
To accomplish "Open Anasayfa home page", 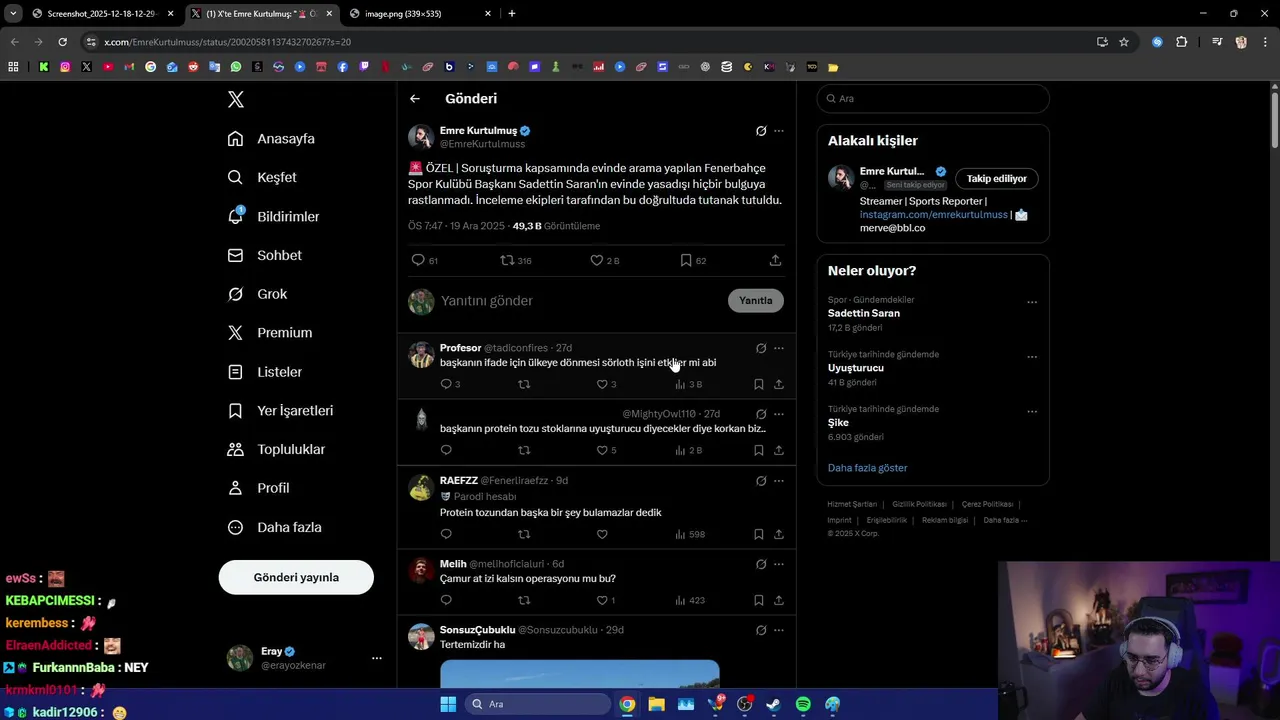I will coord(272,139).
